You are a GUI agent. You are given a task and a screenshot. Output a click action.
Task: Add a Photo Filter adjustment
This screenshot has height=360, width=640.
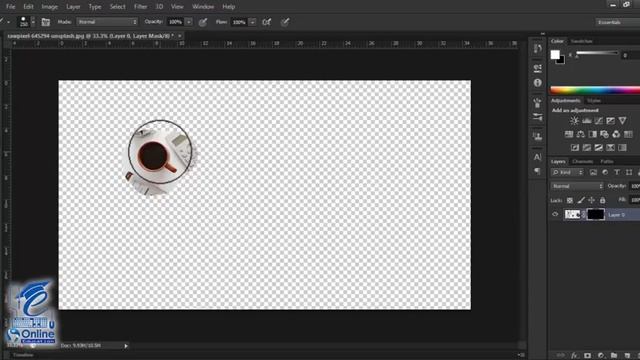tap(604, 134)
